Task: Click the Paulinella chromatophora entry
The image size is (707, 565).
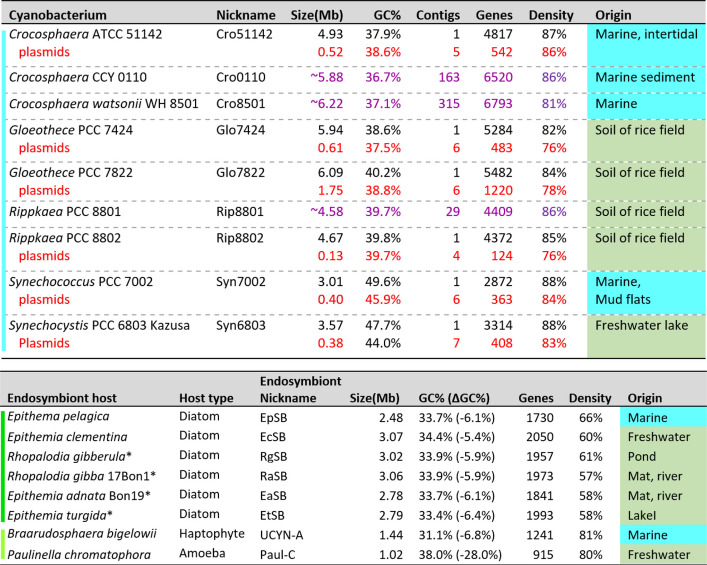Action: (x=79, y=555)
